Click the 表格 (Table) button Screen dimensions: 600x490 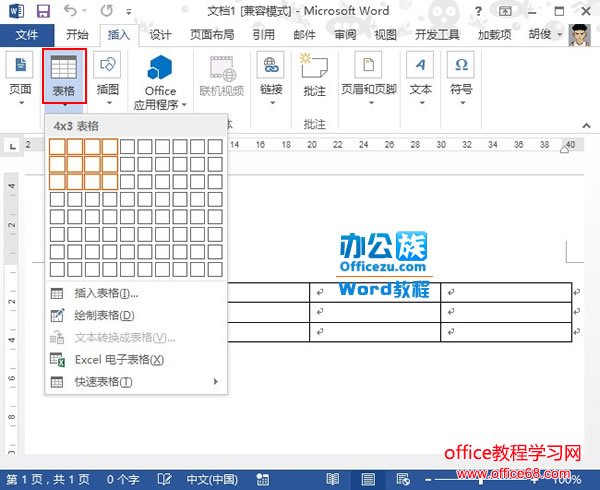pyautogui.click(x=64, y=77)
